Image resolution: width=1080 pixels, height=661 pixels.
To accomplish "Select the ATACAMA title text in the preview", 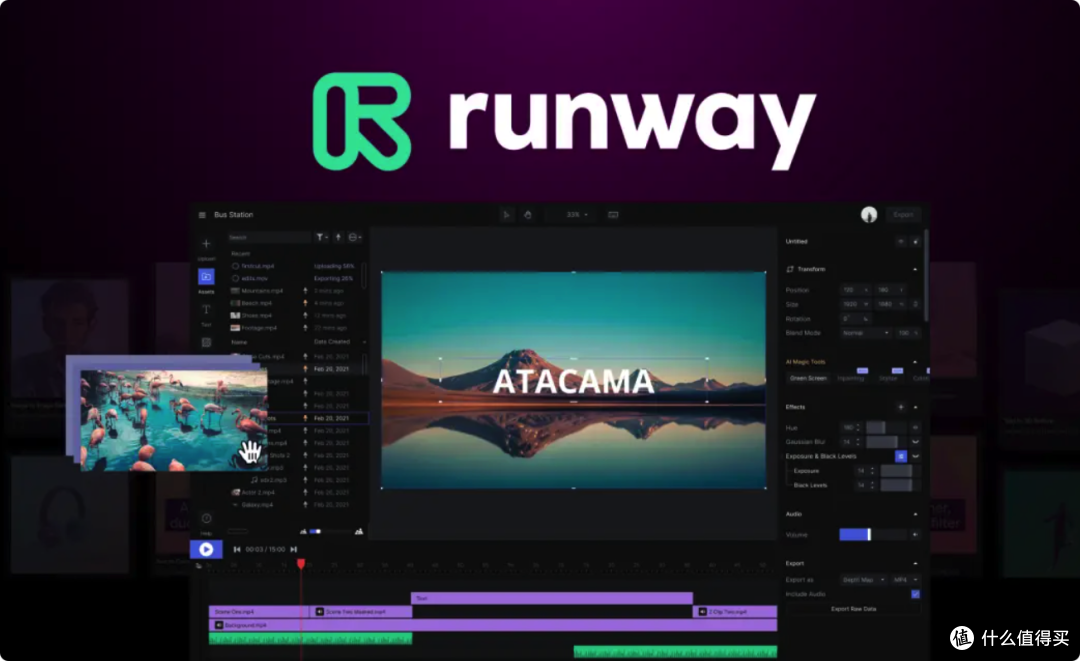I will [x=574, y=381].
